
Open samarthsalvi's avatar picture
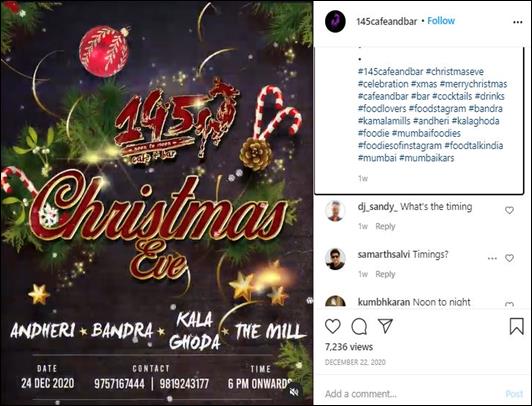(335, 259)
